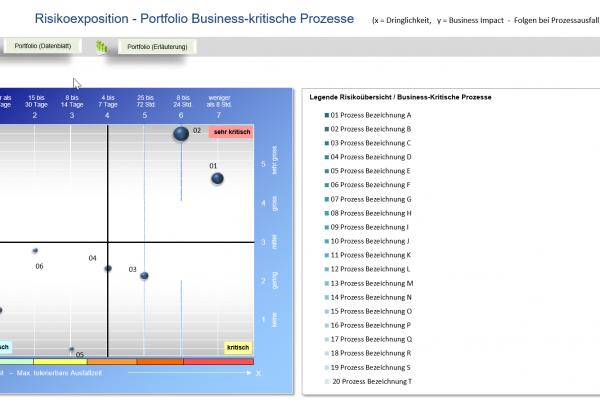This screenshot has width=600, height=400.
Task: Select legend entry 20 Prozess Bezeichnung T
Action: [370, 381]
